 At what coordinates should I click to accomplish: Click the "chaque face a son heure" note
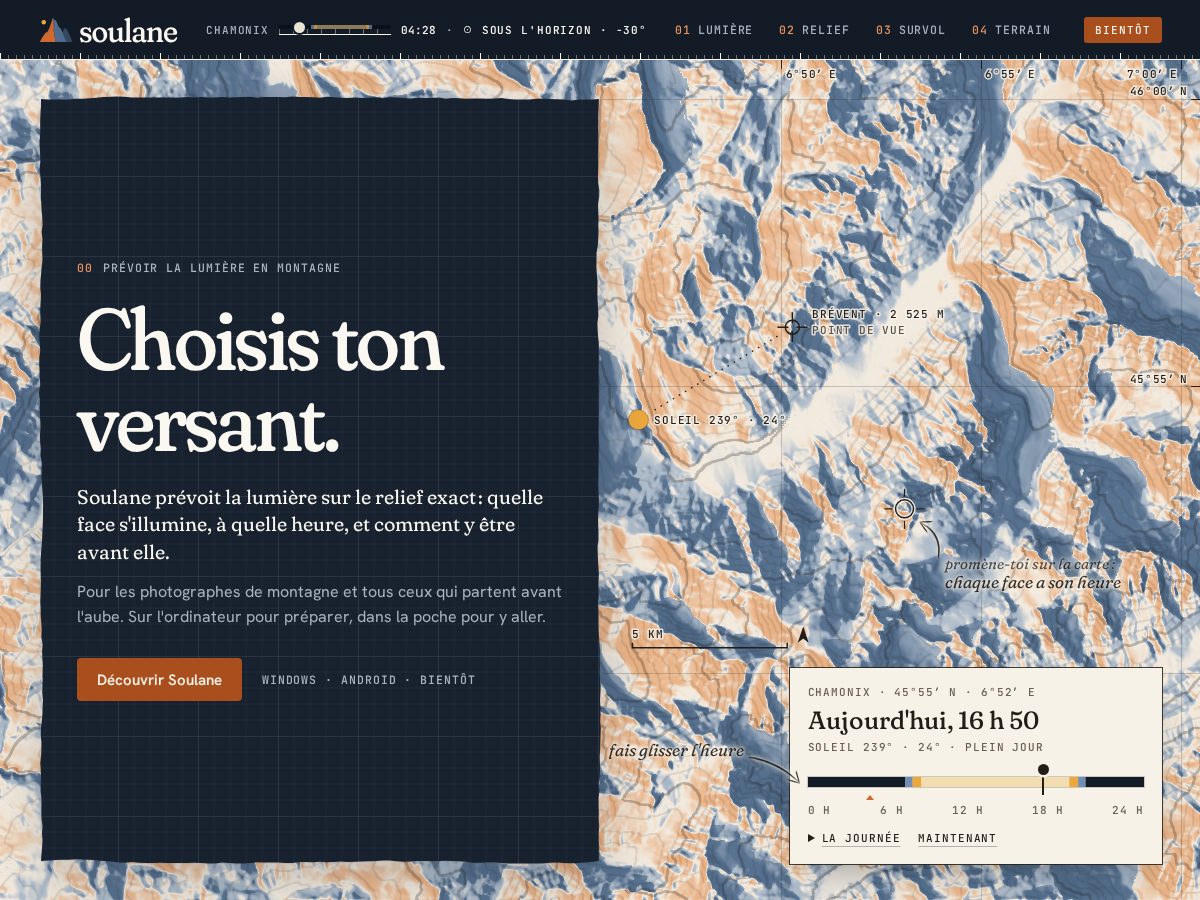[1033, 583]
